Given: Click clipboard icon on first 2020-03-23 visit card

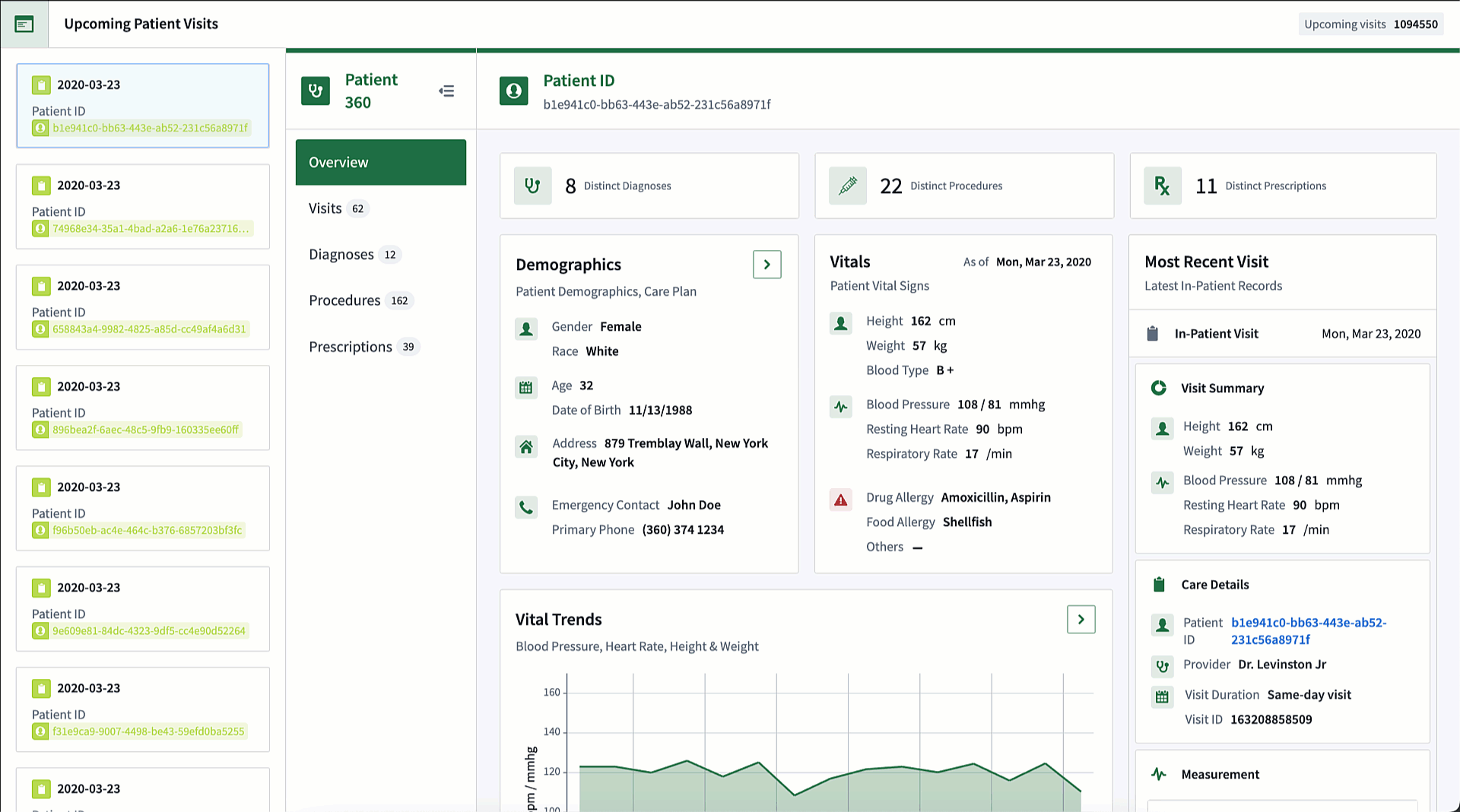Looking at the screenshot, I should click(41, 84).
